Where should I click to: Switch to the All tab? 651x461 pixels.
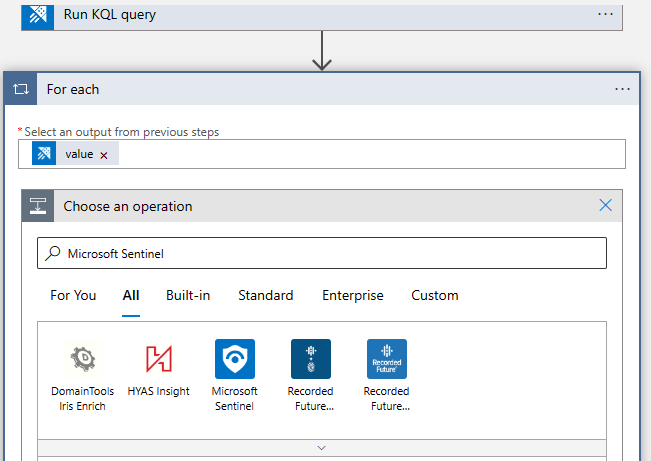tap(131, 295)
